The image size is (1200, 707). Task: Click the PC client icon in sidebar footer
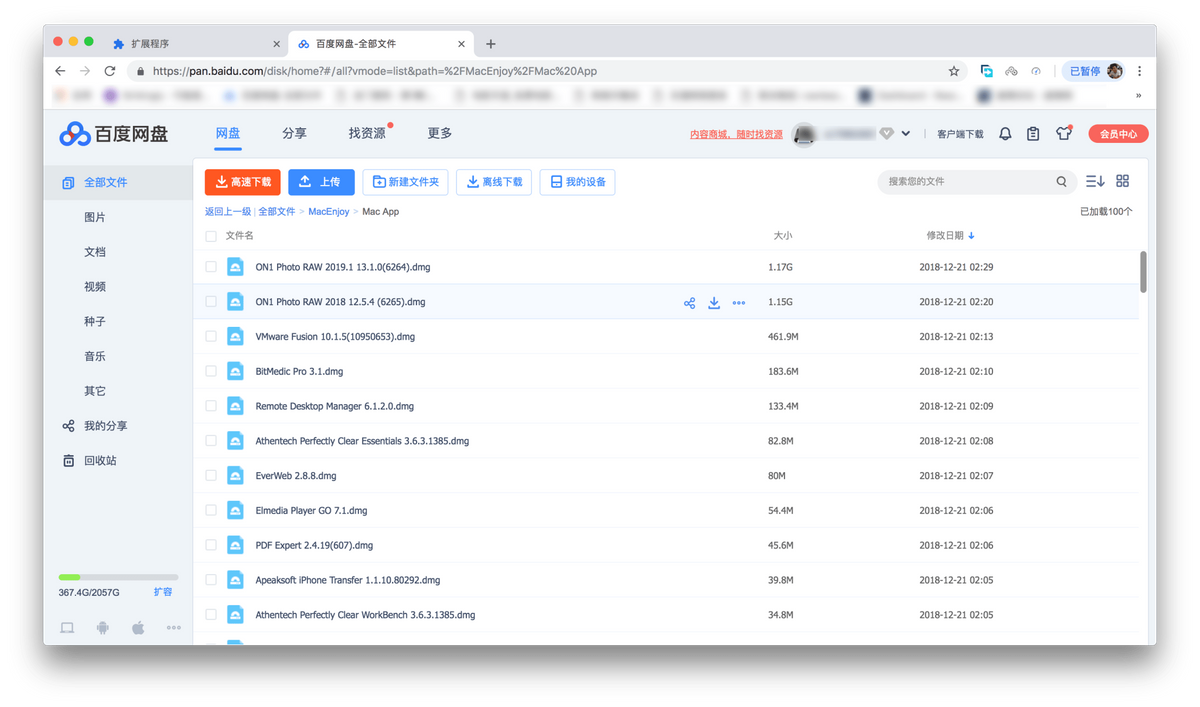(x=67, y=628)
